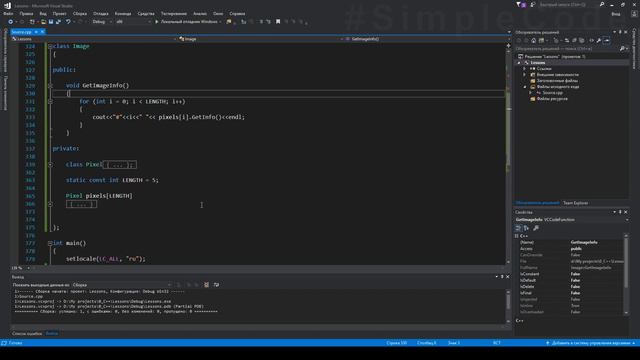
Task: Open the Справка menu
Action: (237, 13)
